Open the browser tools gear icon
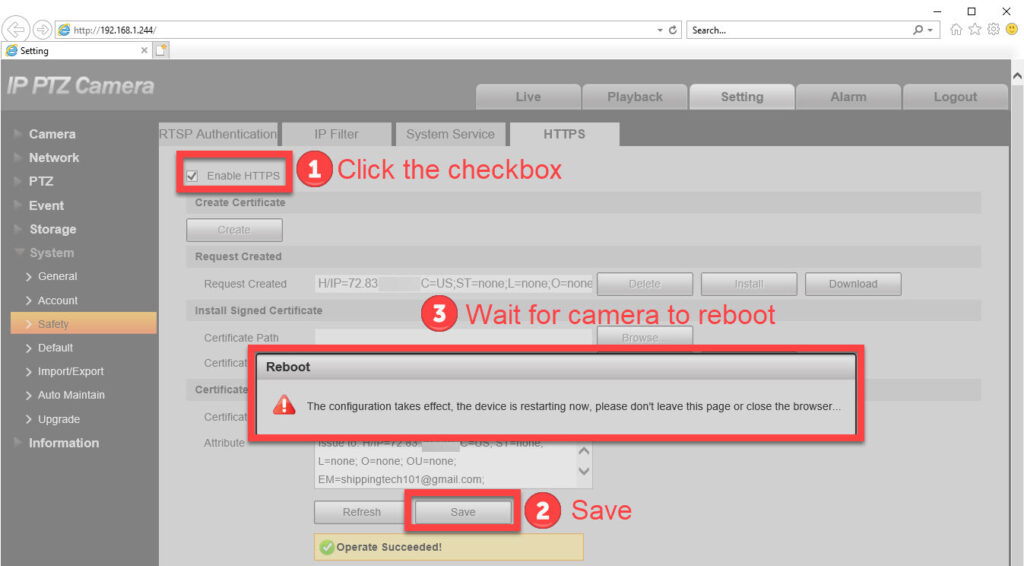The image size is (1024, 566). tap(993, 30)
